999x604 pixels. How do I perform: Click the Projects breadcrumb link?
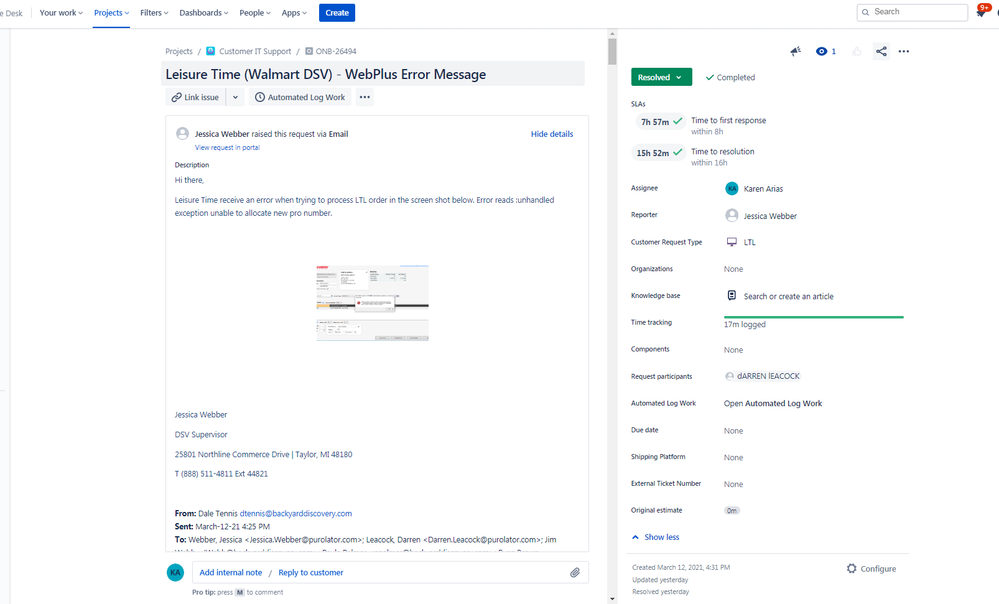(179, 51)
